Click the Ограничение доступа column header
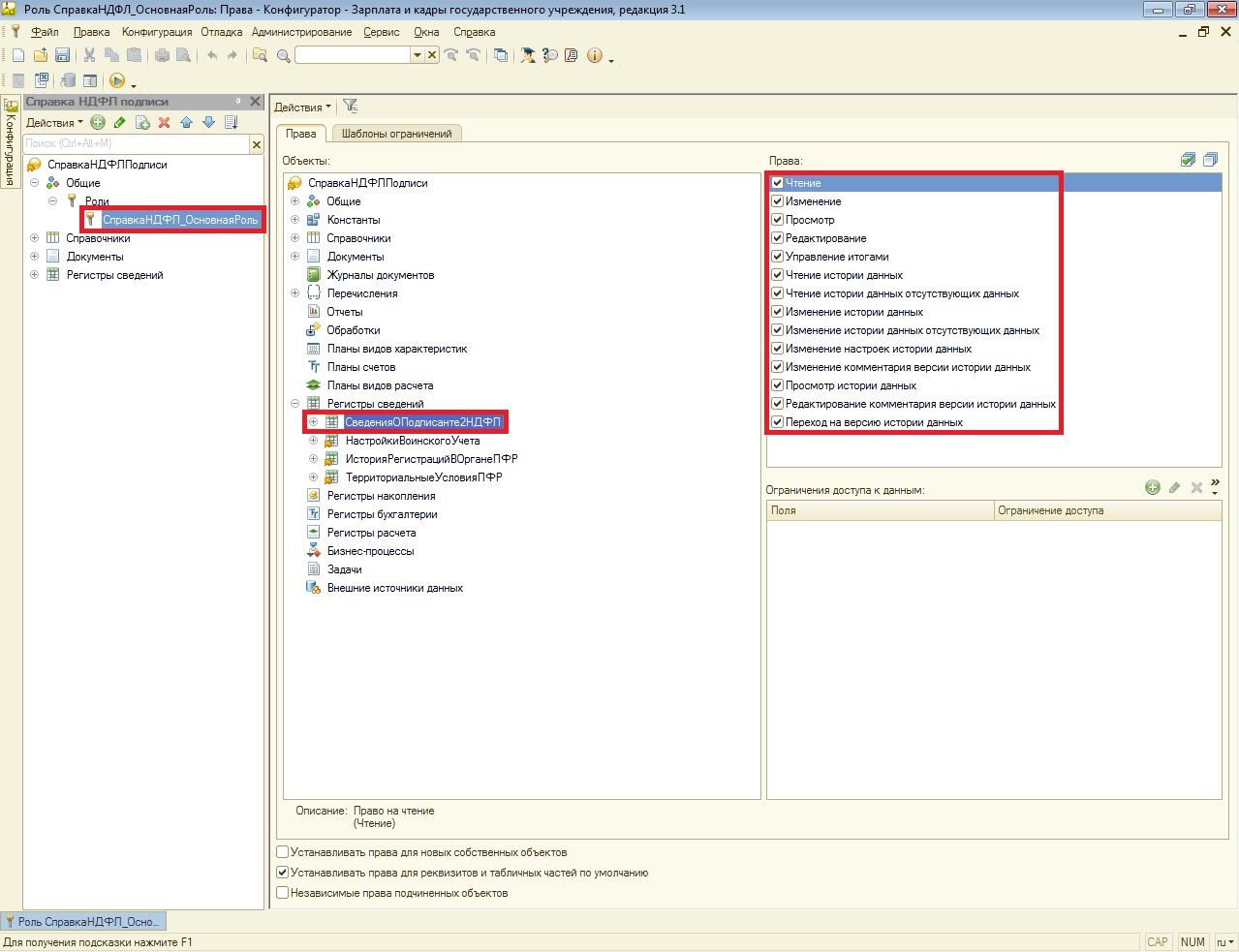 pyautogui.click(x=1107, y=510)
